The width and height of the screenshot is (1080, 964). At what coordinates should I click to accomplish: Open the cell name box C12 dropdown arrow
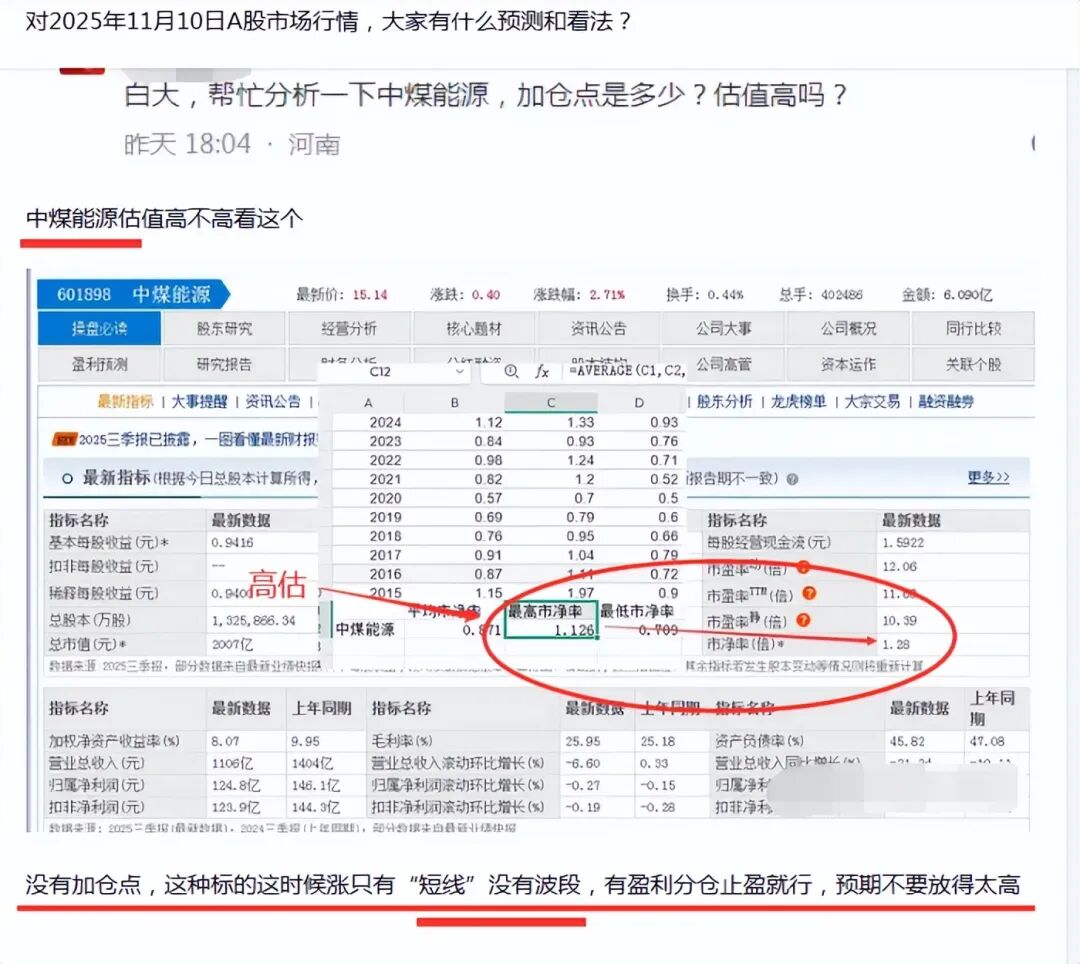460,371
